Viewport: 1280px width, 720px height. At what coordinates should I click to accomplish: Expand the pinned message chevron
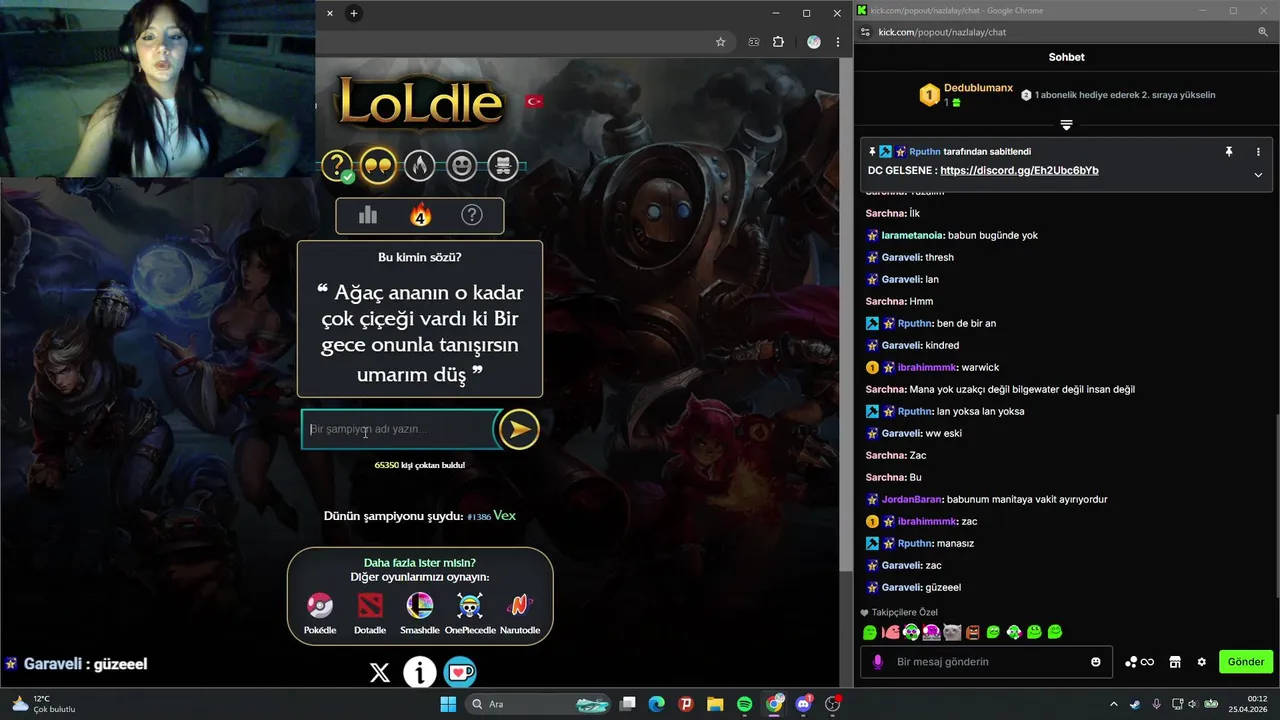(1258, 174)
